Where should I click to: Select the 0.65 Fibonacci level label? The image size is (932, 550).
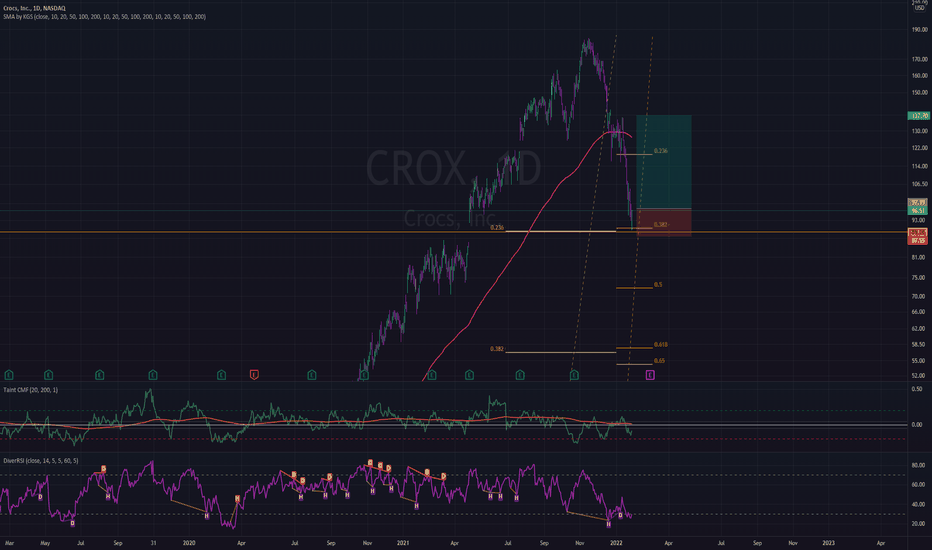click(x=659, y=361)
